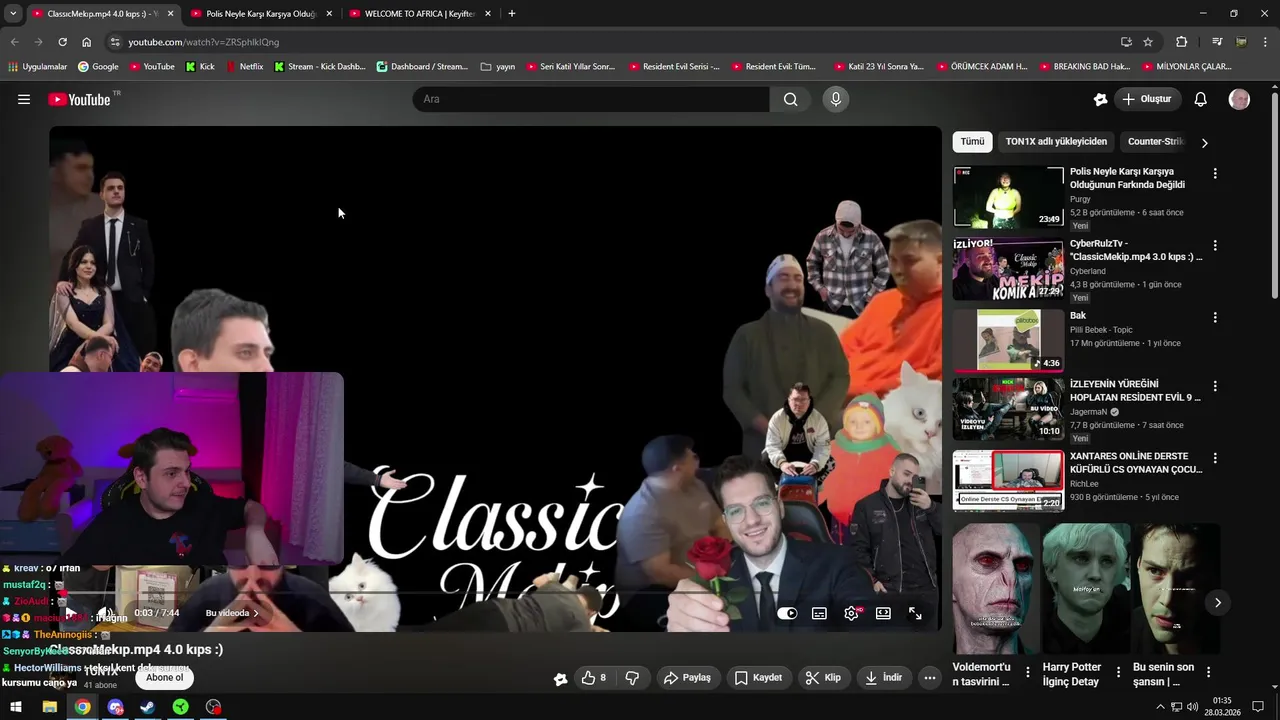The height and width of the screenshot is (720, 1280).
Task: Select the Tümü filter chip
Action: (x=972, y=142)
